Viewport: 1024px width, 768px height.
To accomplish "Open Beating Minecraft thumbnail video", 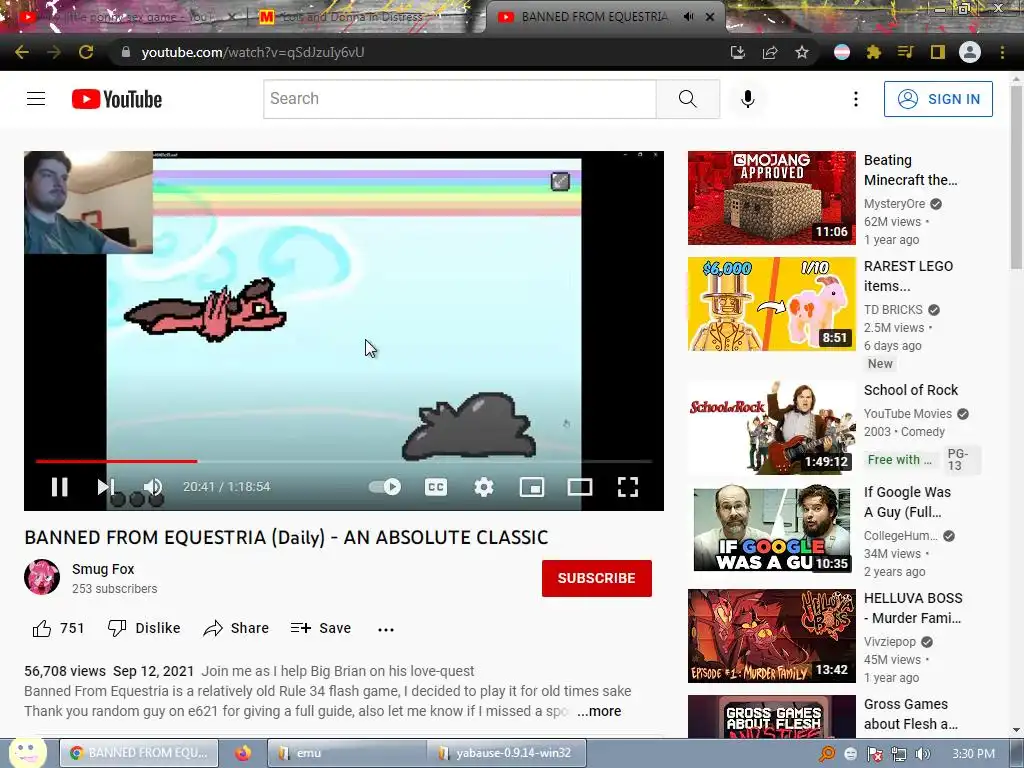I will pyautogui.click(x=771, y=198).
